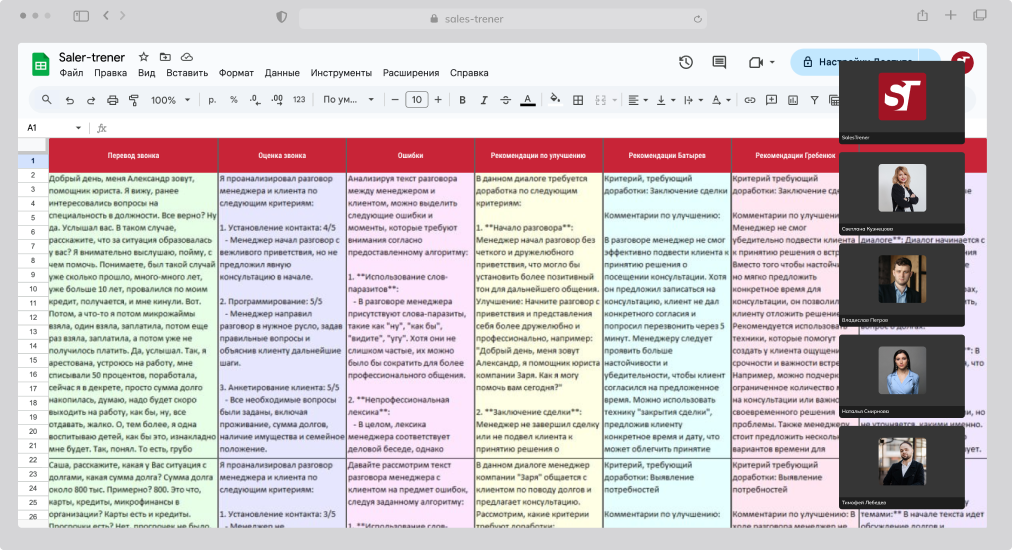Select the row 1 header
This screenshot has width=1012, height=550.
[x=33, y=160]
